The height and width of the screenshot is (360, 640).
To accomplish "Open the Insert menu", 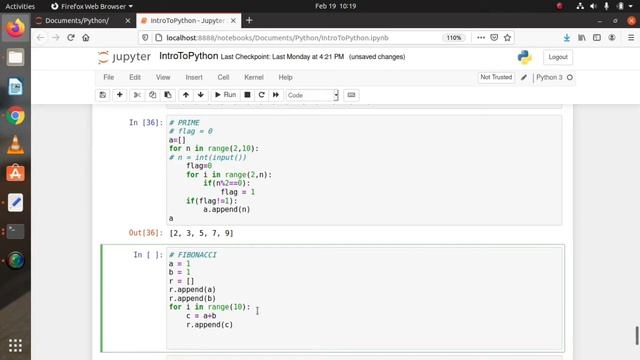I will pyautogui.click(x=194, y=77).
